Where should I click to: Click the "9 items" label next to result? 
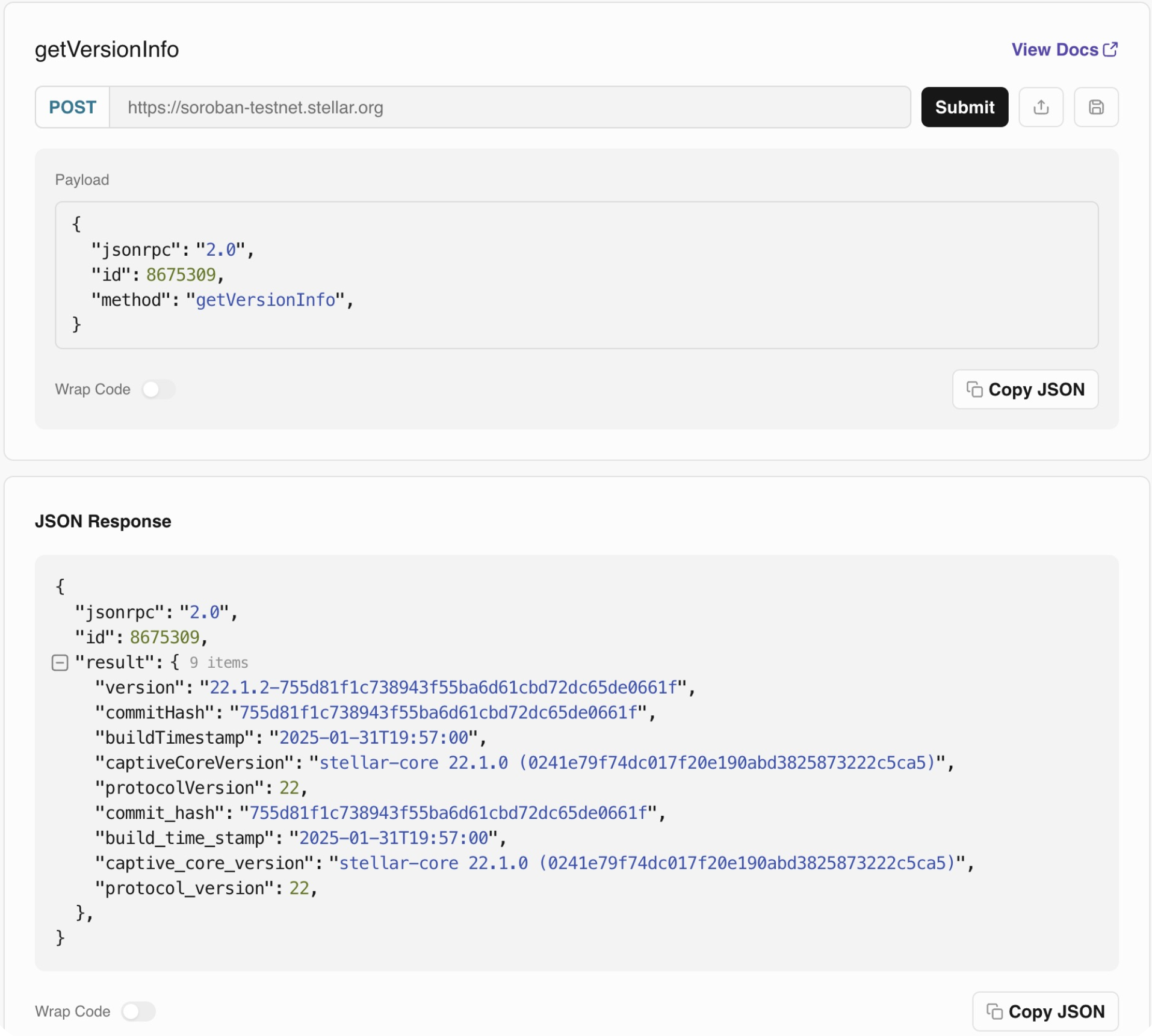point(218,662)
